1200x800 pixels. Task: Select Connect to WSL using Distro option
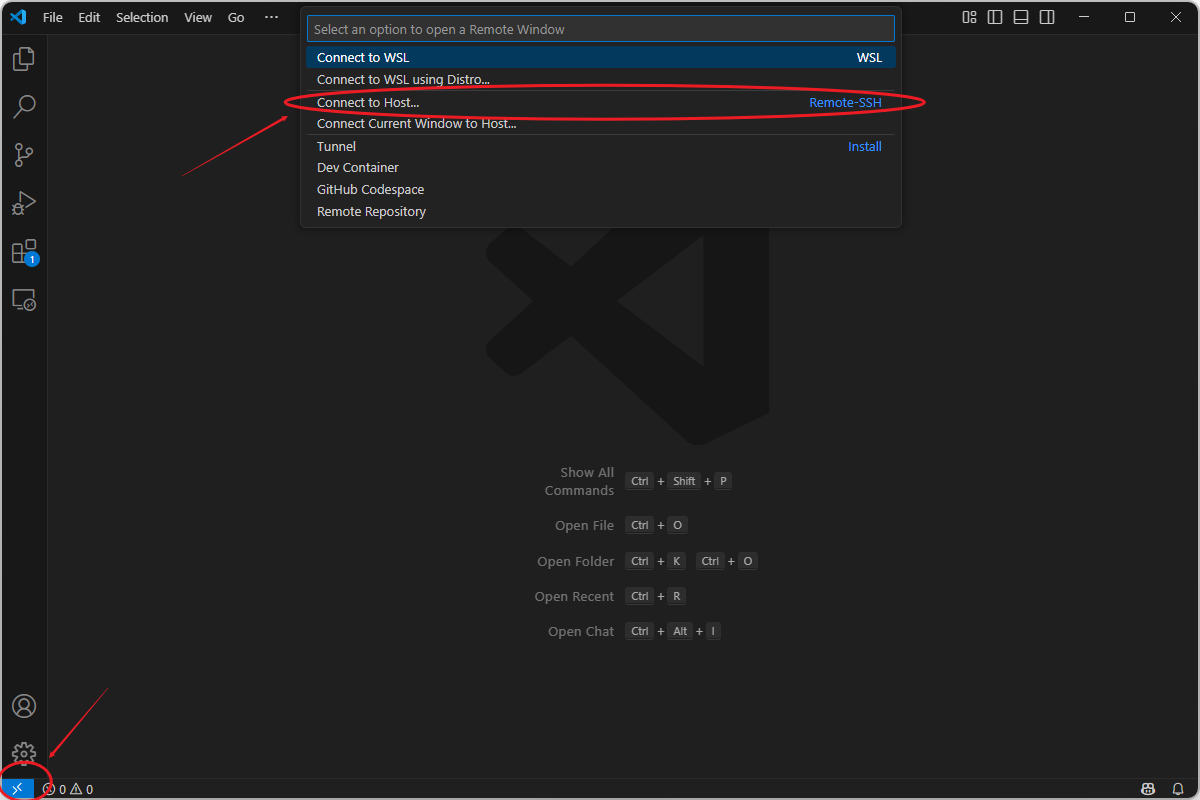[600, 79]
